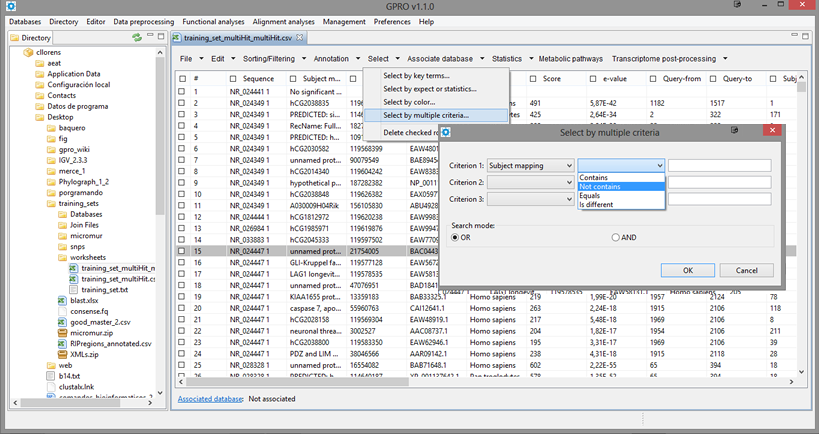Click the good_master_2.csv file icon
The width and height of the screenshot is (819, 434).
[x=62, y=323]
